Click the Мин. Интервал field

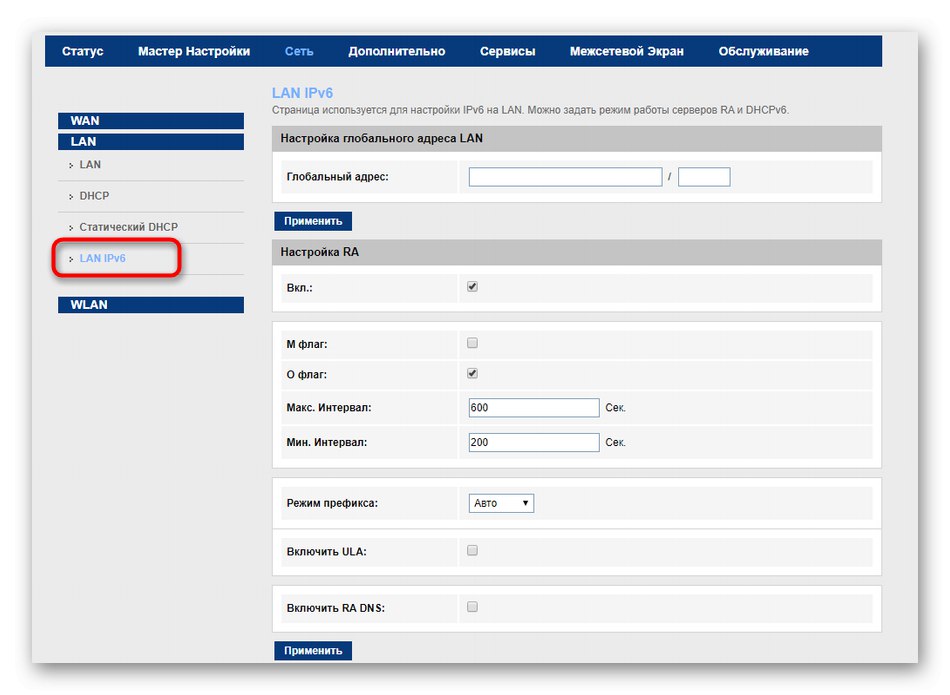tap(534, 442)
